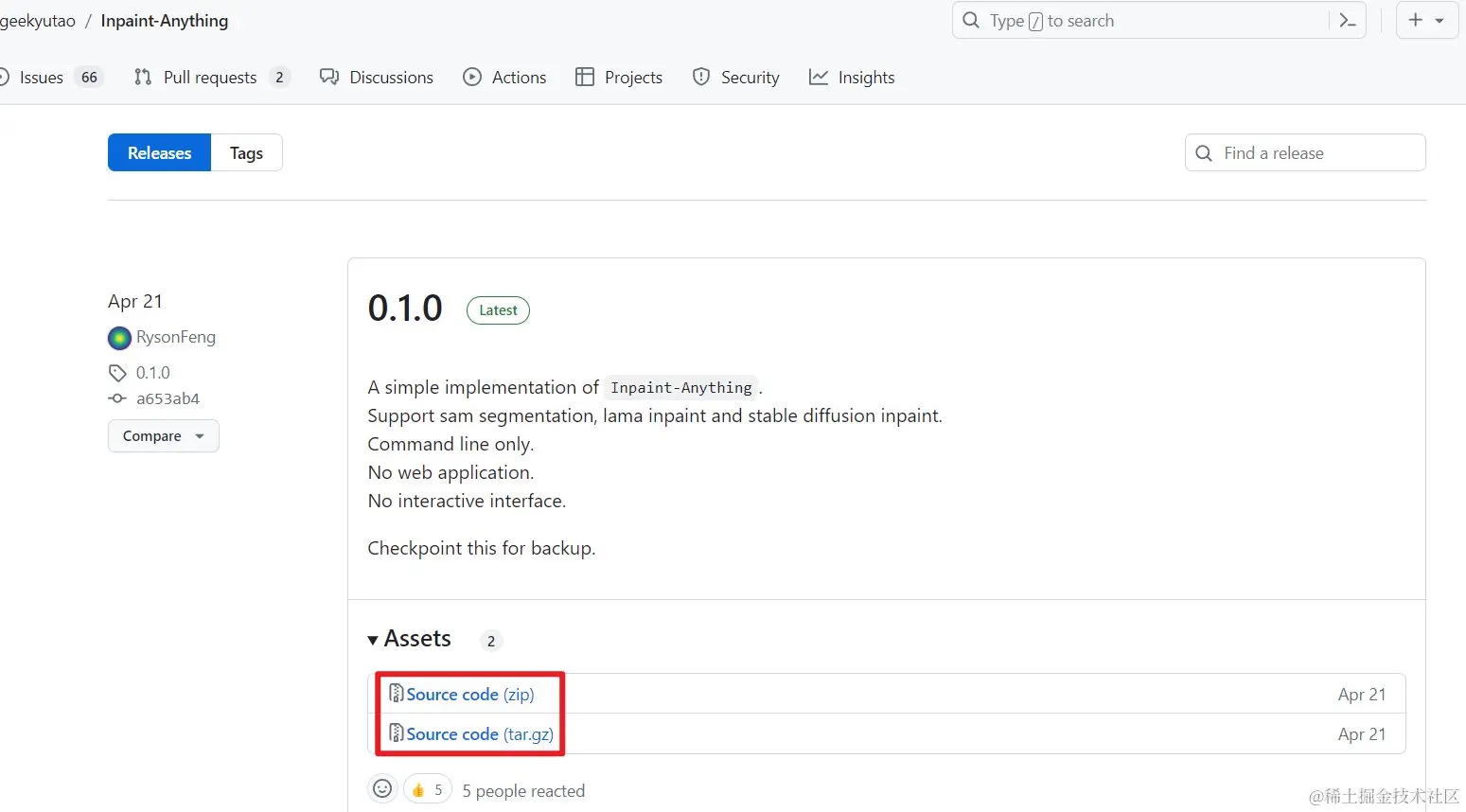The height and width of the screenshot is (812, 1466).
Task: Click the 'No web application.' line
Action: click(450, 472)
